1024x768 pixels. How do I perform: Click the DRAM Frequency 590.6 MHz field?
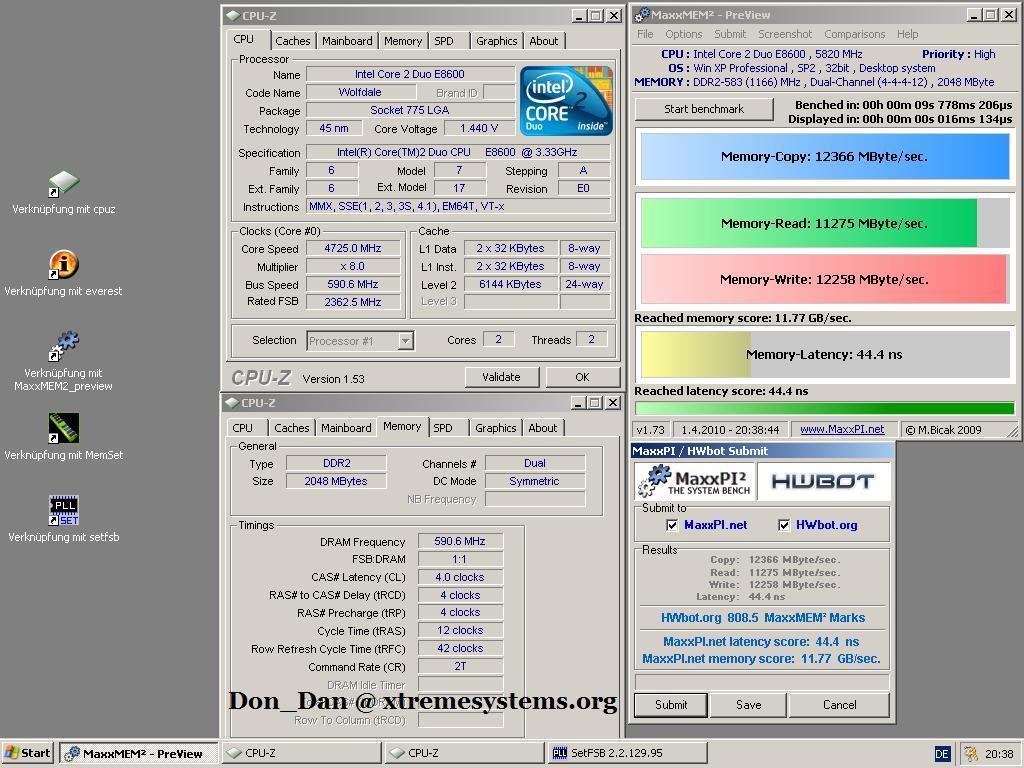pyautogui.click(x=460, y=541)
